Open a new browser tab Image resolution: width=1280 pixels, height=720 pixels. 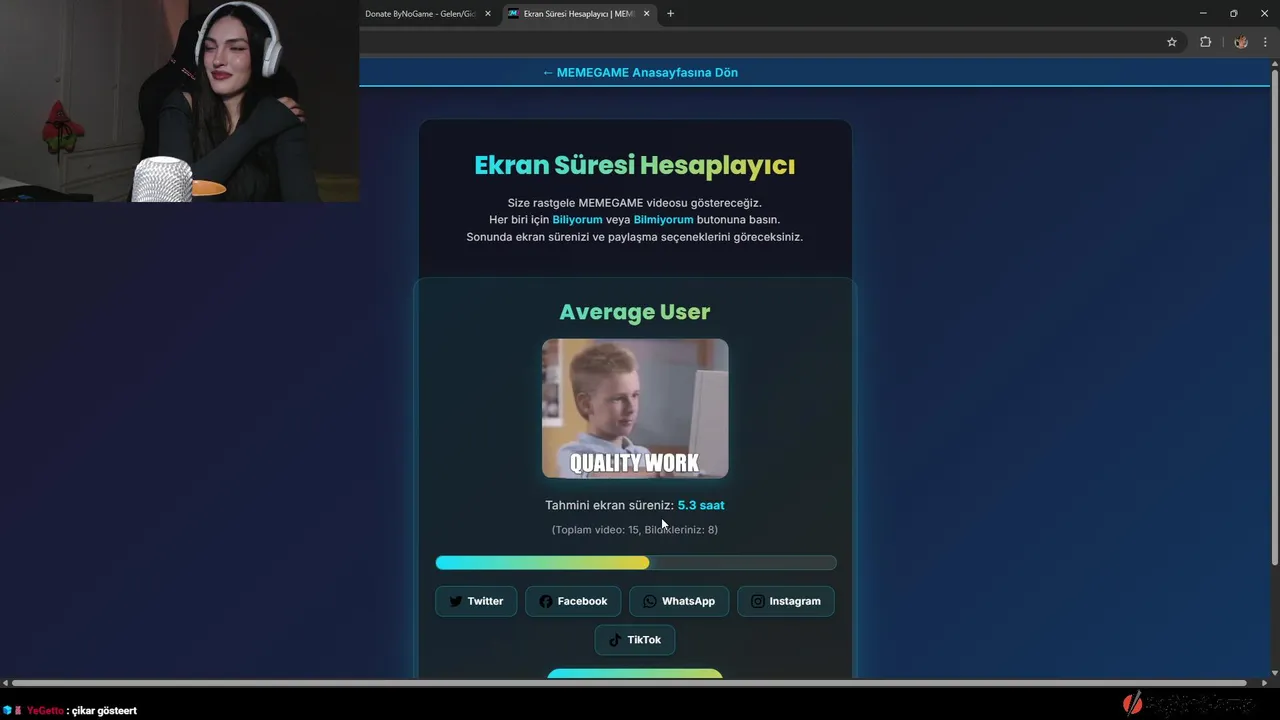[x=670, y=14]
